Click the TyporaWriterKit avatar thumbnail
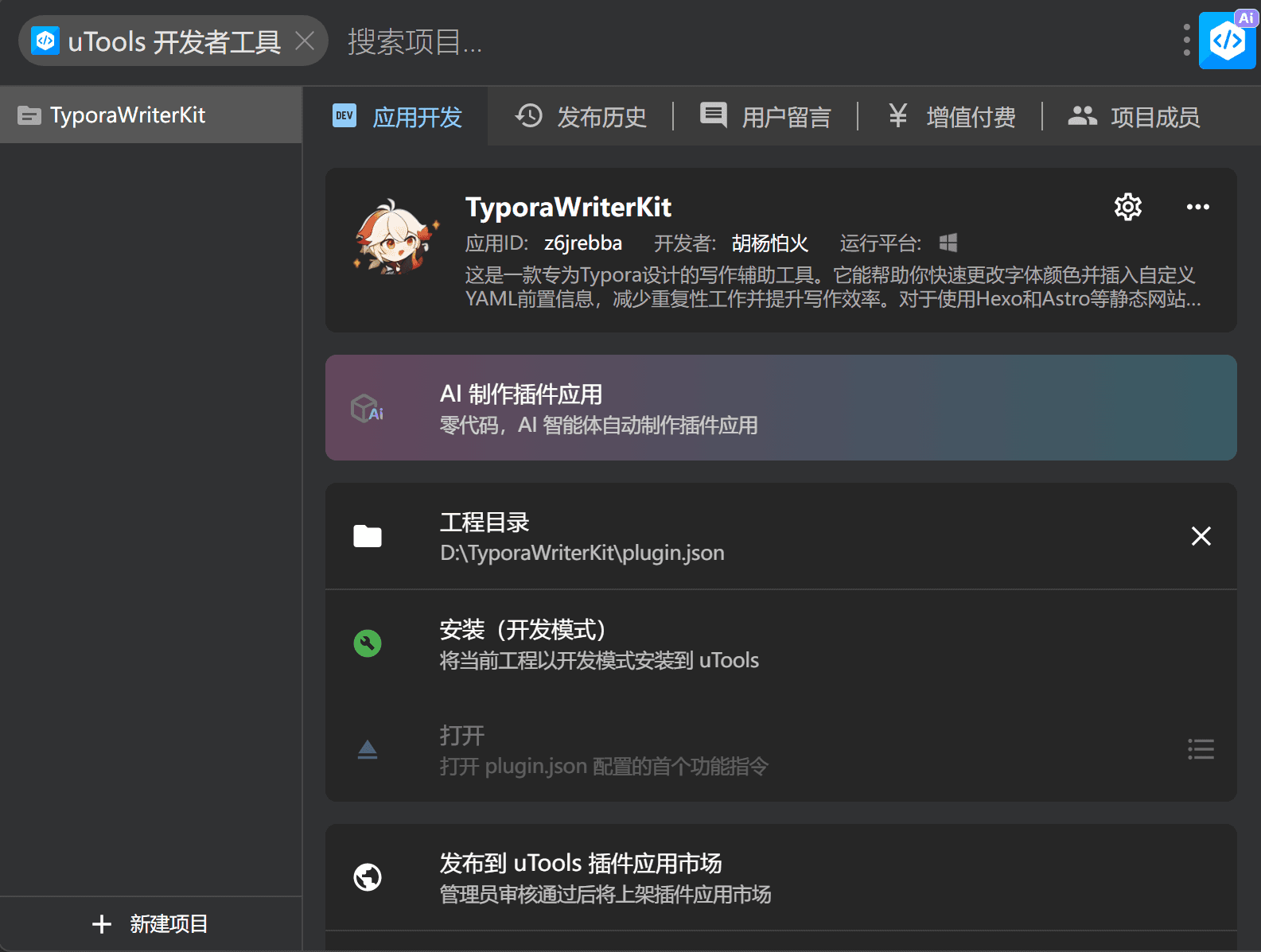This screenshot has height=952, width=1261. (395, 237)
